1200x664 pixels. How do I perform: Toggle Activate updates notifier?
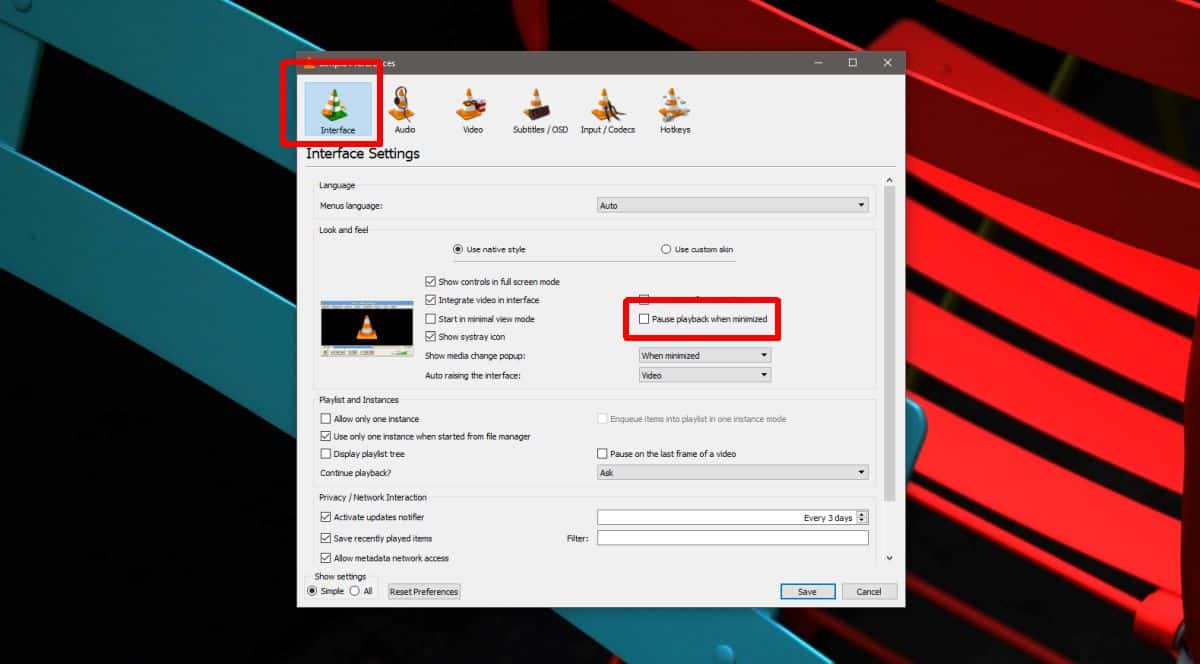372,517
